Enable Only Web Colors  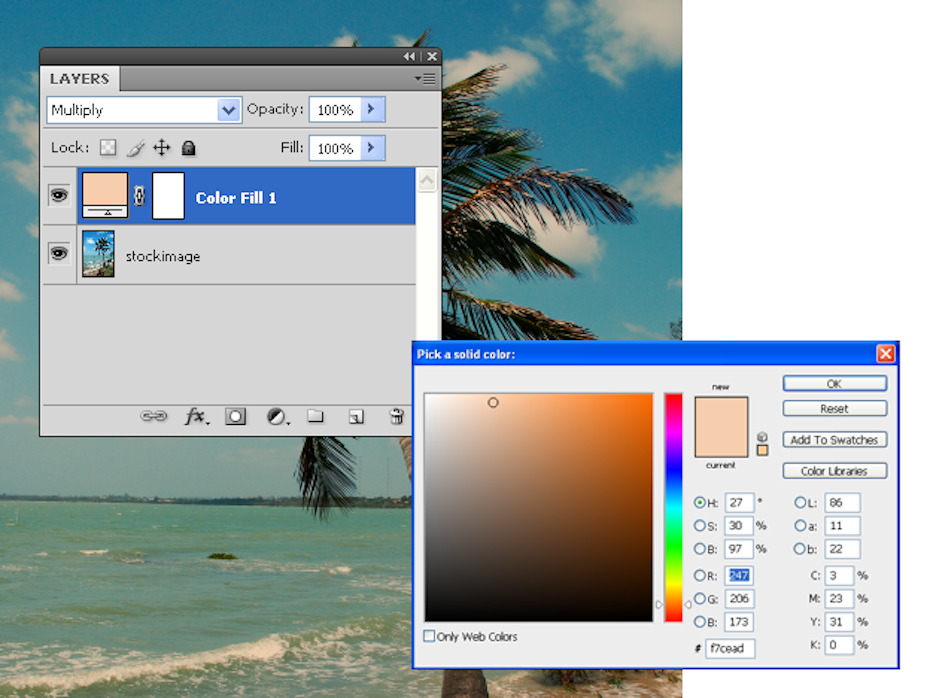pyautogui.click(x=429, y=636)
